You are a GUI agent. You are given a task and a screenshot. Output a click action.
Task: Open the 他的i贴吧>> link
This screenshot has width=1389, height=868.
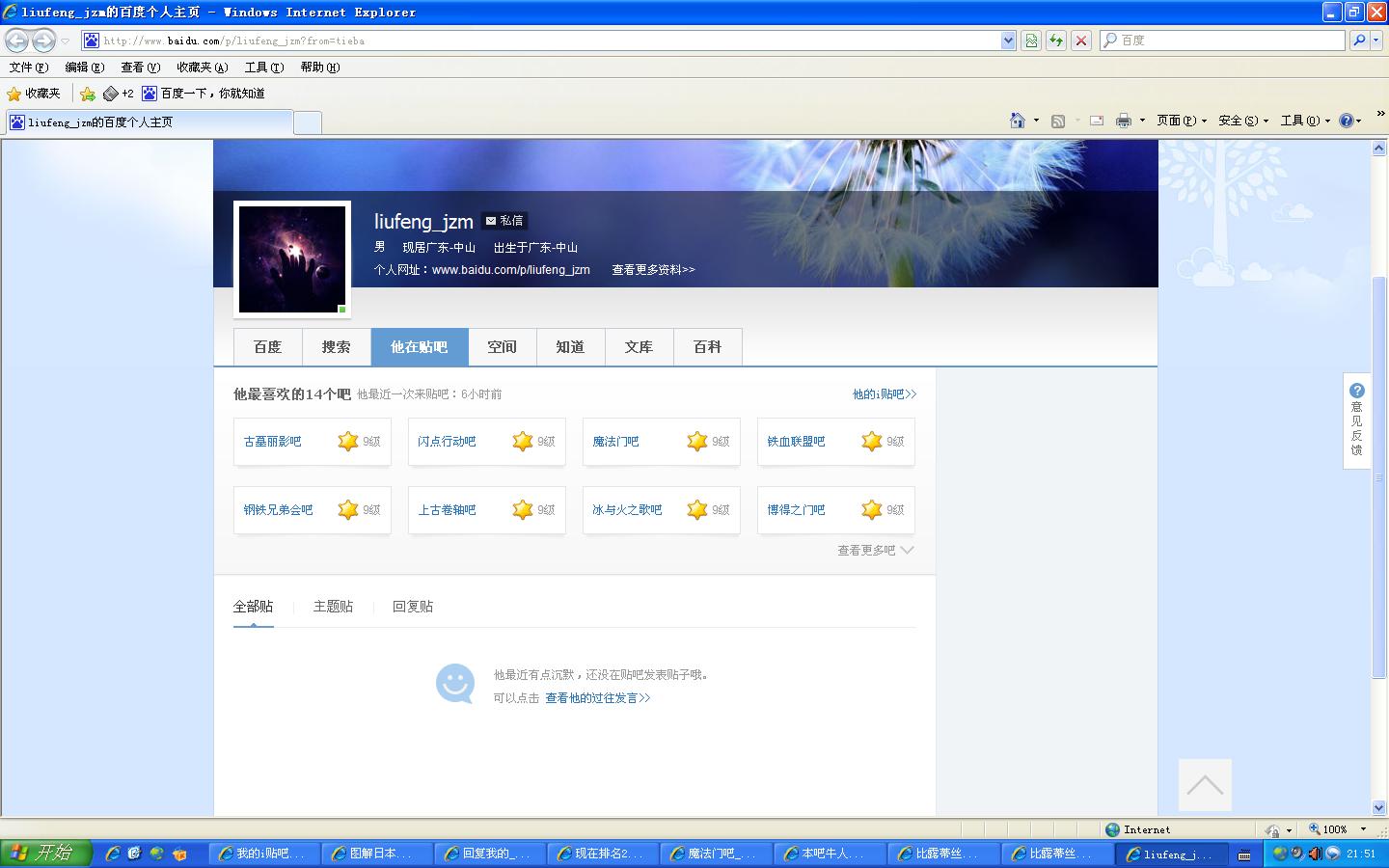pos(885,394)
